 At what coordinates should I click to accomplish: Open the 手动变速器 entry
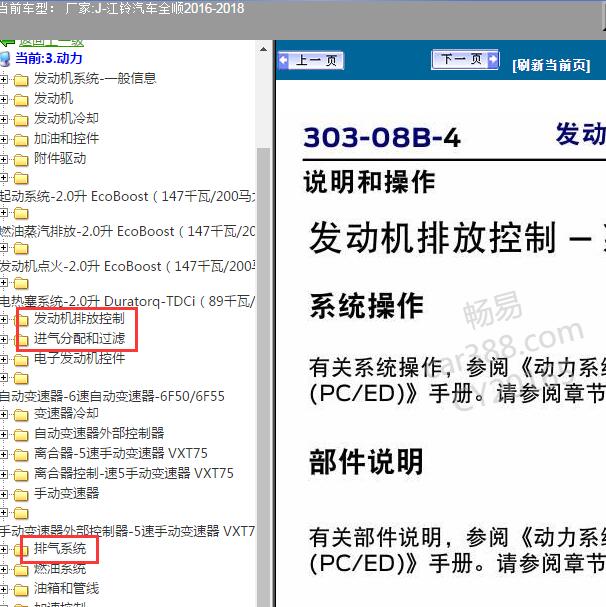point(67,494)
